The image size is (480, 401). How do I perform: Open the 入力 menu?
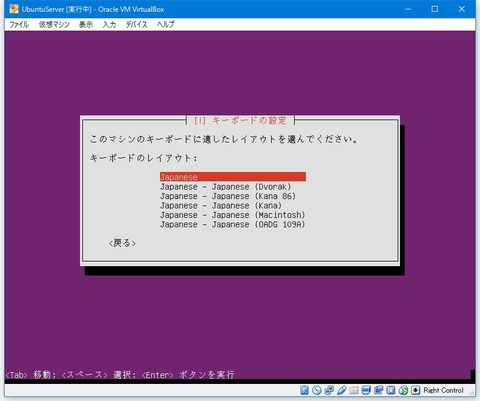109,24
